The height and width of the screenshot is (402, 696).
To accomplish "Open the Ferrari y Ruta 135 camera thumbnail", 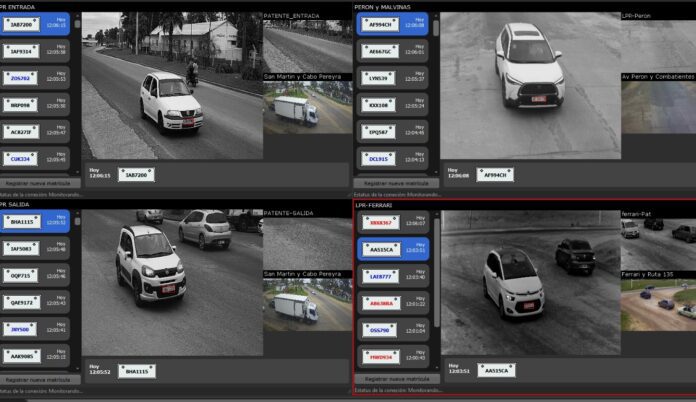I will click(659, 305).
